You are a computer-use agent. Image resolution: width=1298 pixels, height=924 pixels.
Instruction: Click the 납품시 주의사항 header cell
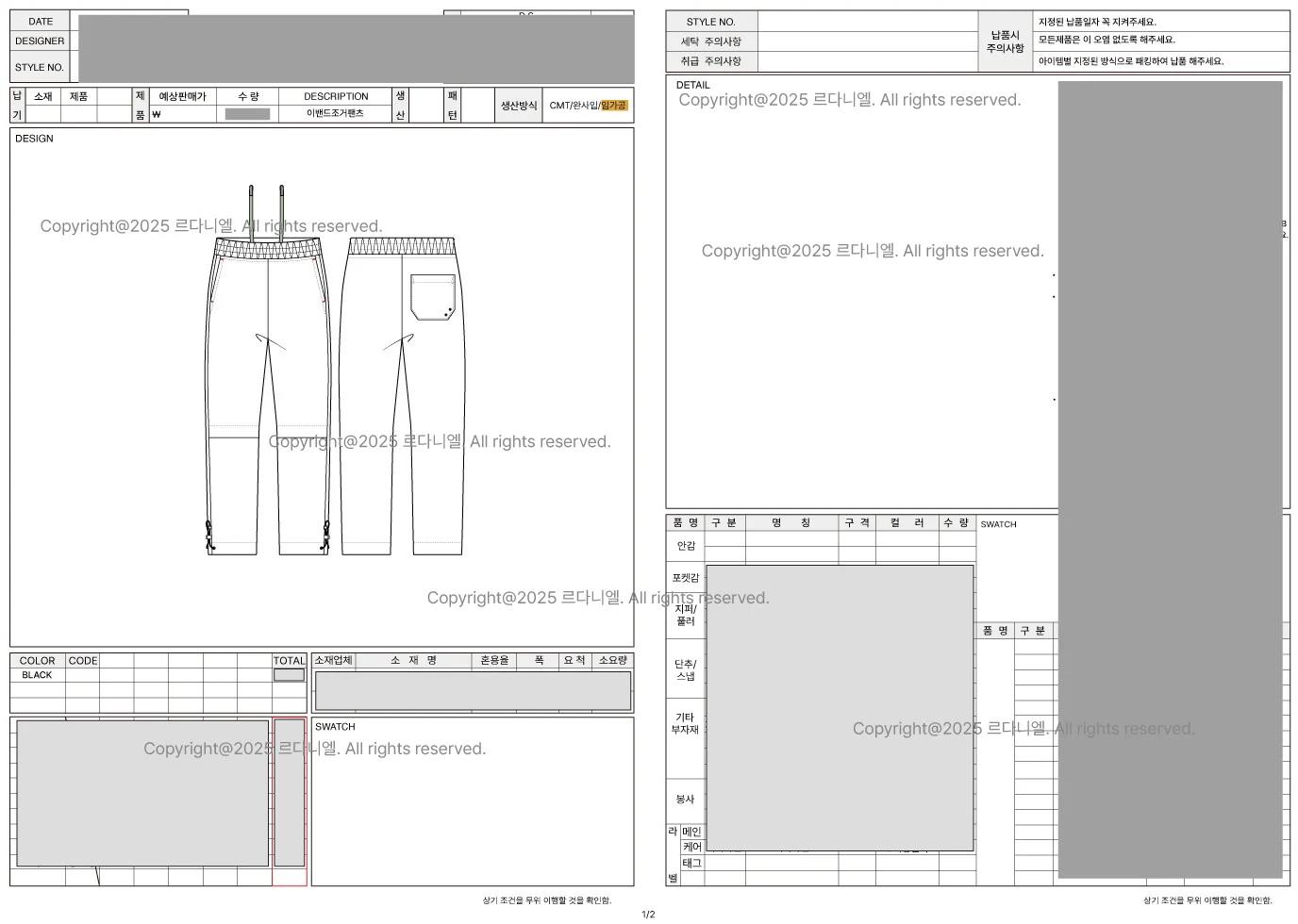(x=1005, y=41)
